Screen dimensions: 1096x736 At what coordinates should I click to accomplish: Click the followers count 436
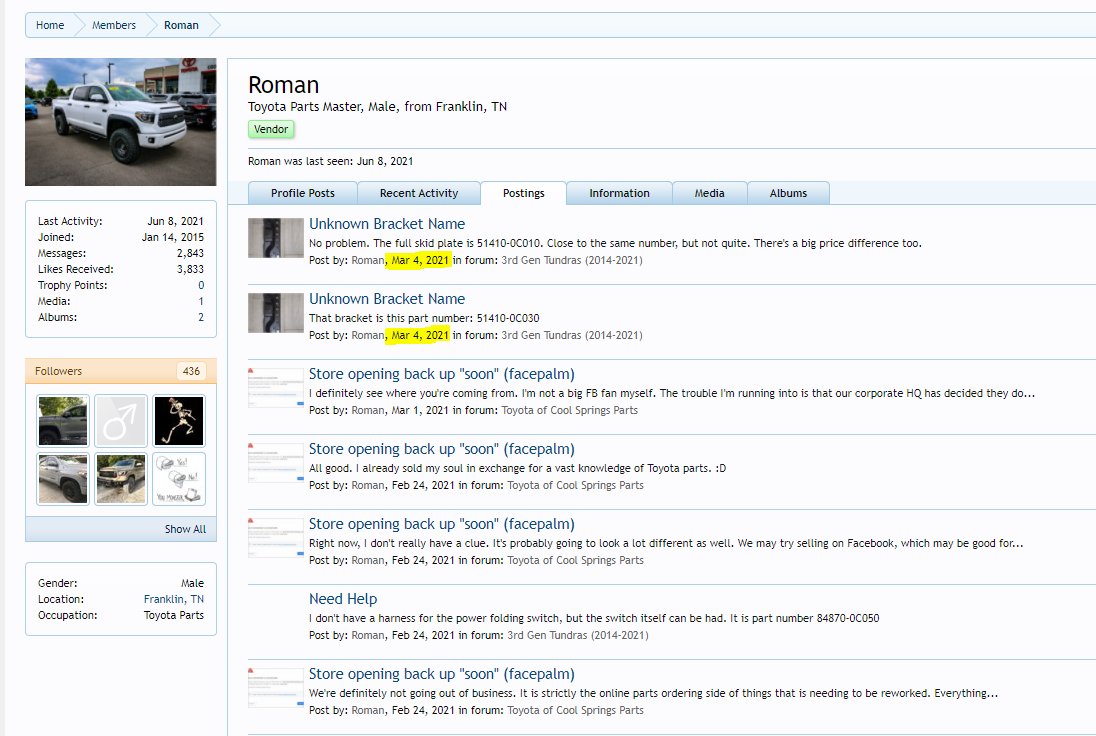(192, 371)
